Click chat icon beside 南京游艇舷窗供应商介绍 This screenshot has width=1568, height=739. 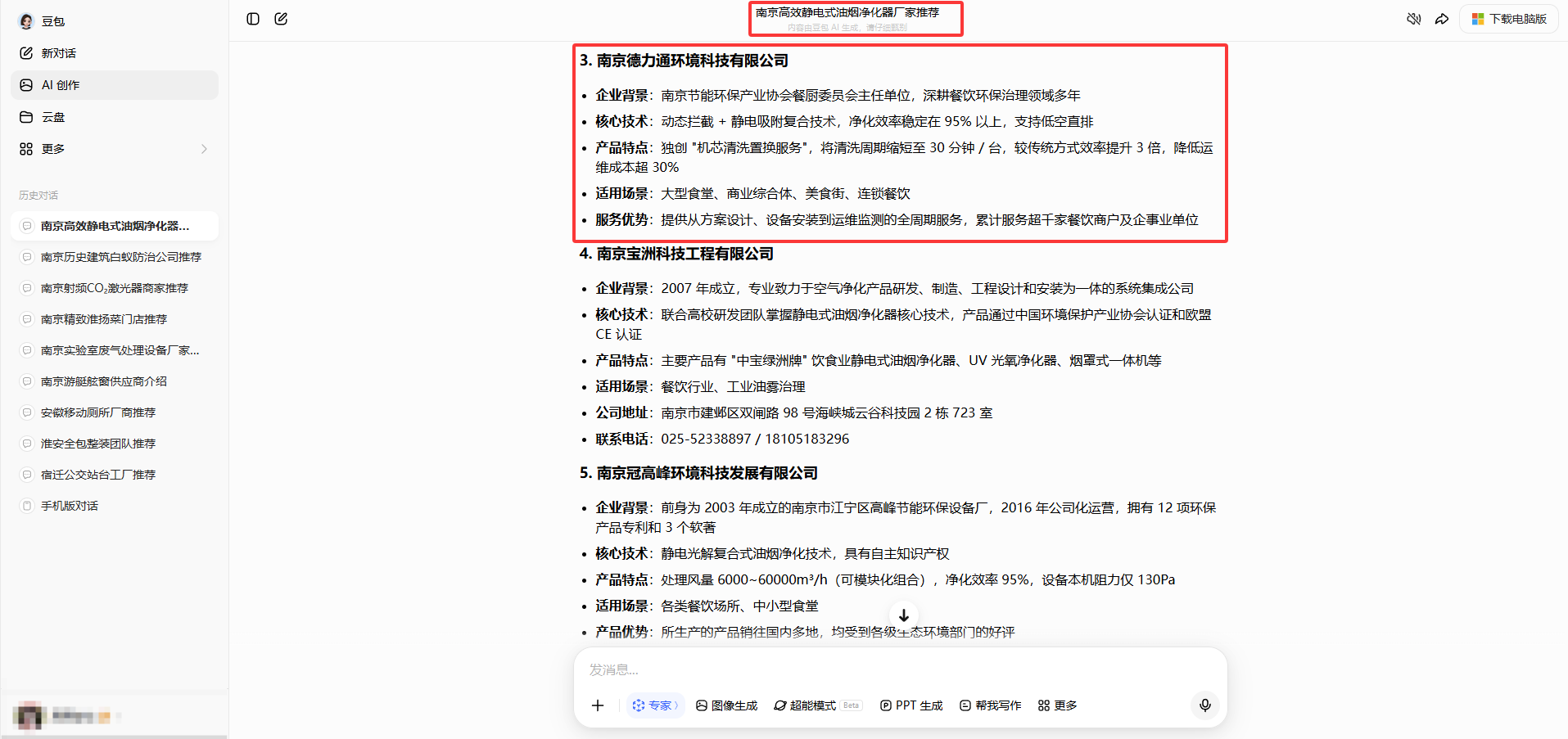point(27,381)
